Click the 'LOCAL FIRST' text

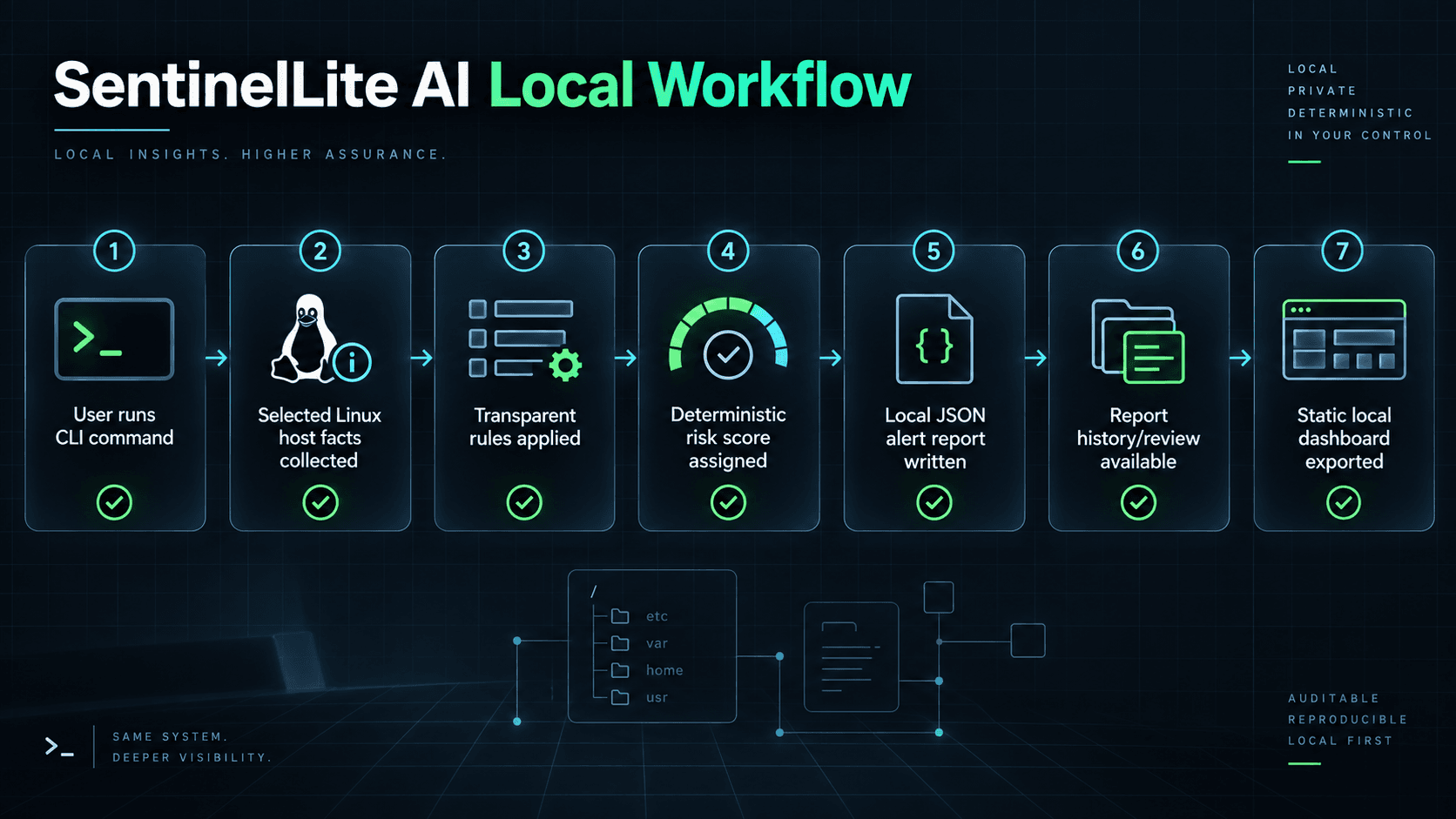click(x=1341, y=742)
